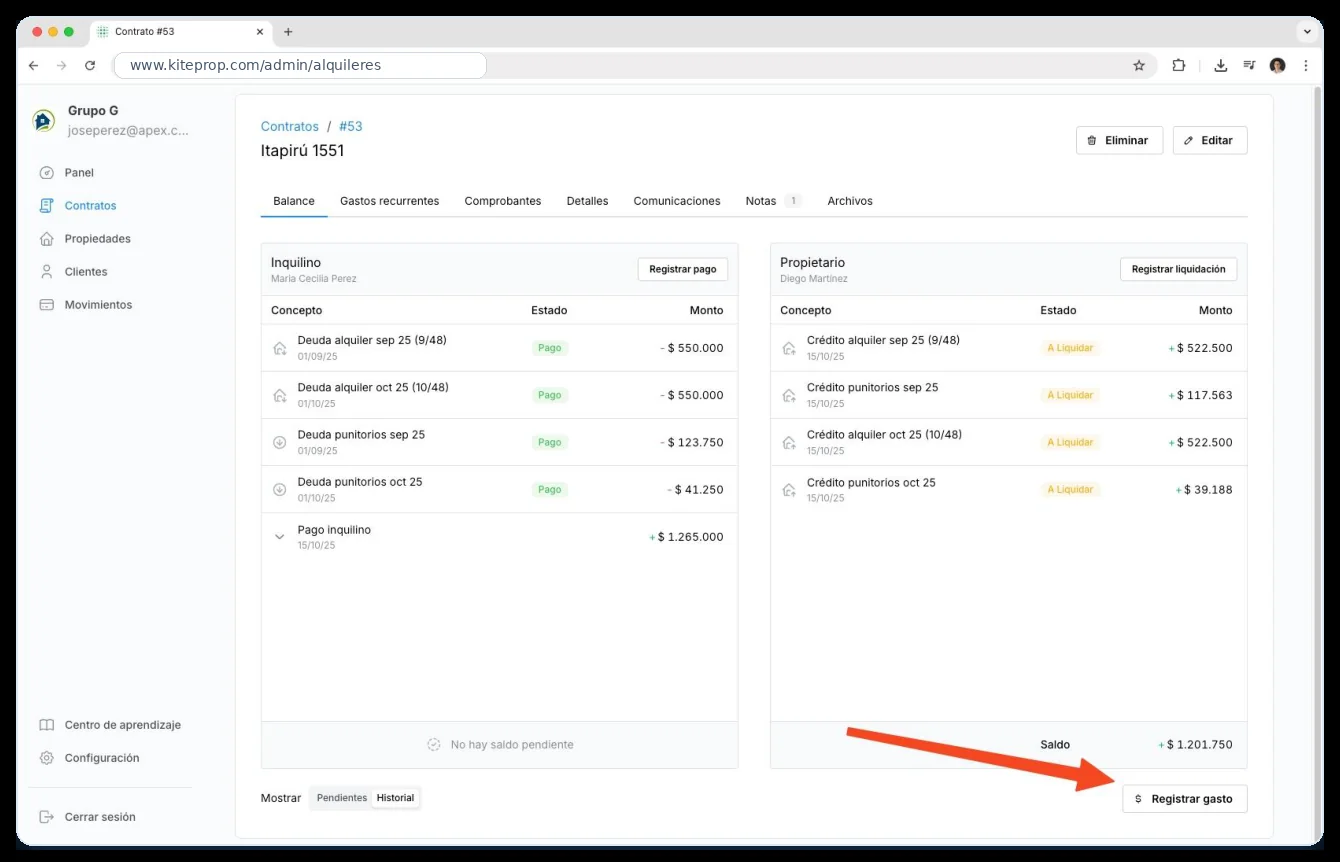This screenshot has height=862, width=1340.
Task: Click the Registrar gasto button
Action: pos(1185,799)
